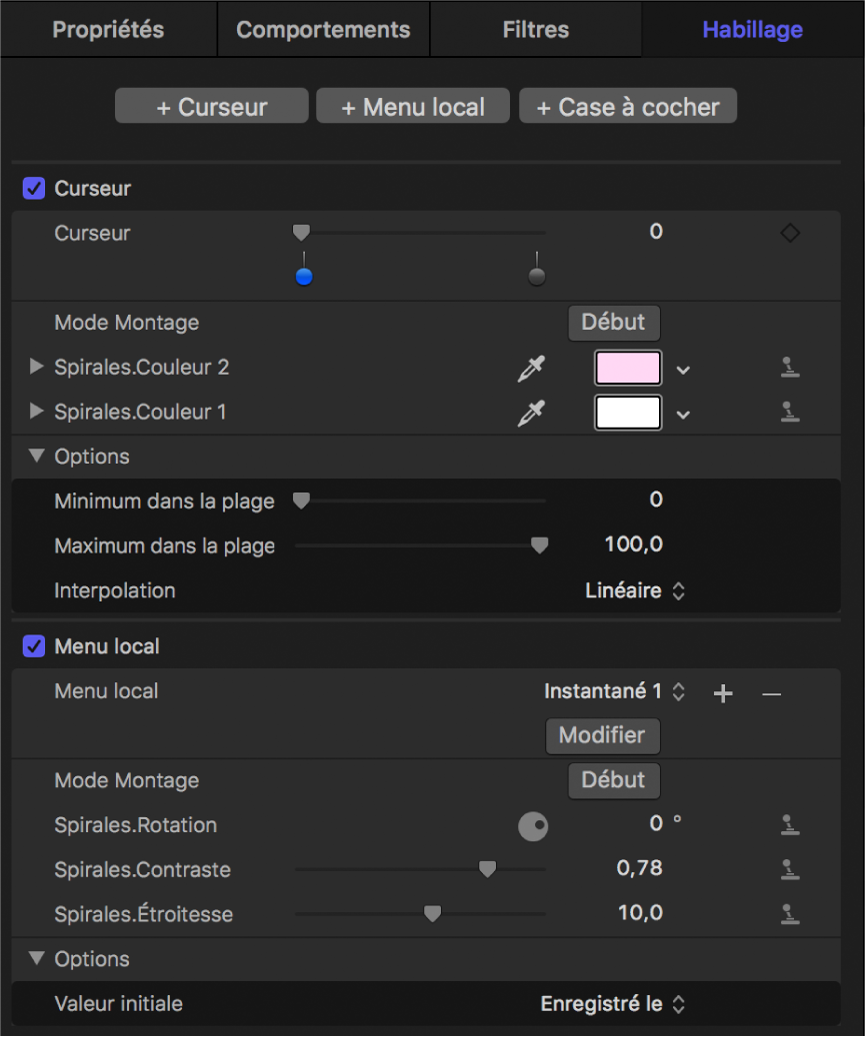865x1037 pixels.
Task: Click the minus icon to remove an Instantané
Action: (x=771, y=693)
